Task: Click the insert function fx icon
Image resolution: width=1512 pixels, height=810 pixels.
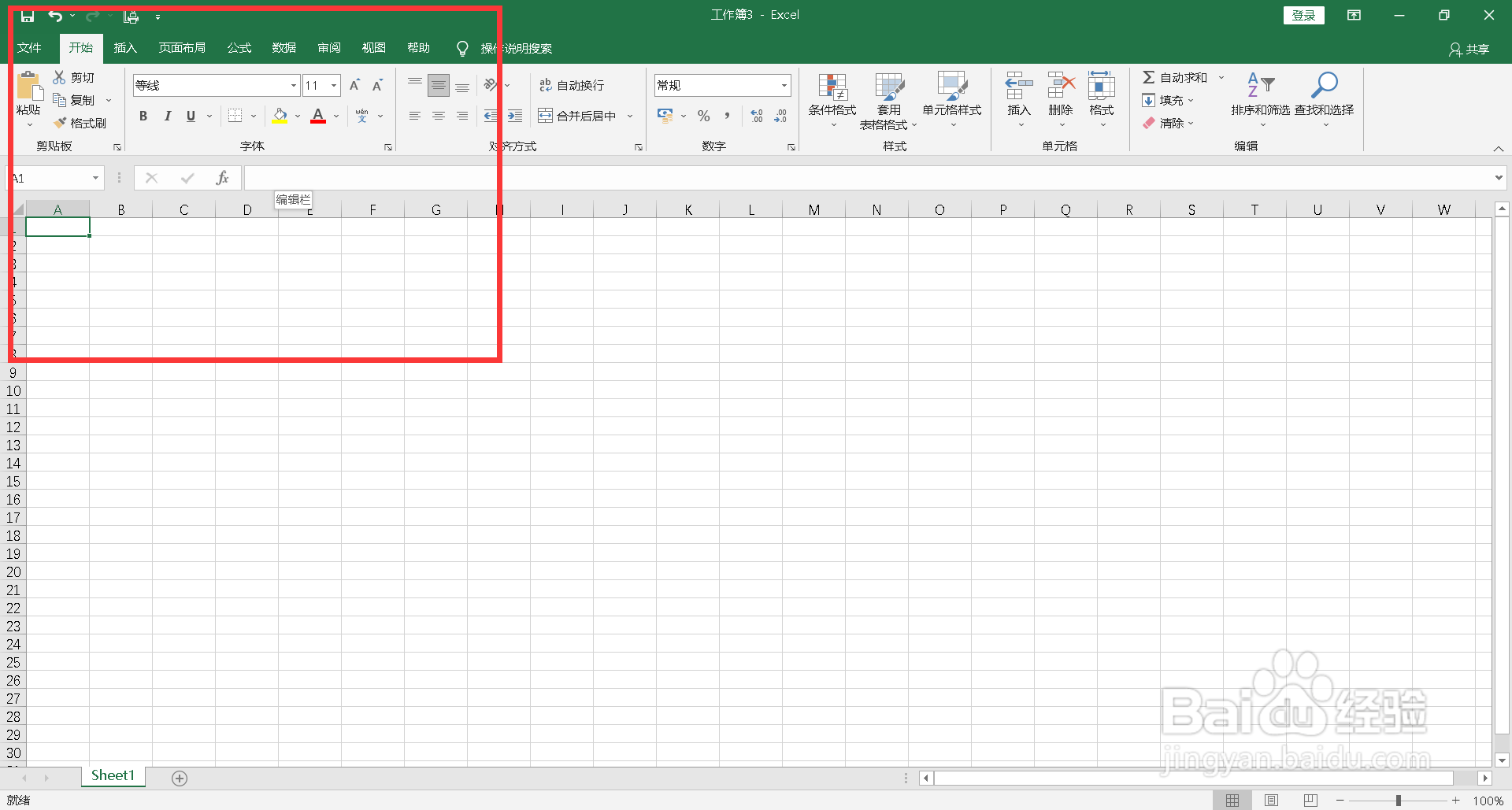Action: click(222, 178)
